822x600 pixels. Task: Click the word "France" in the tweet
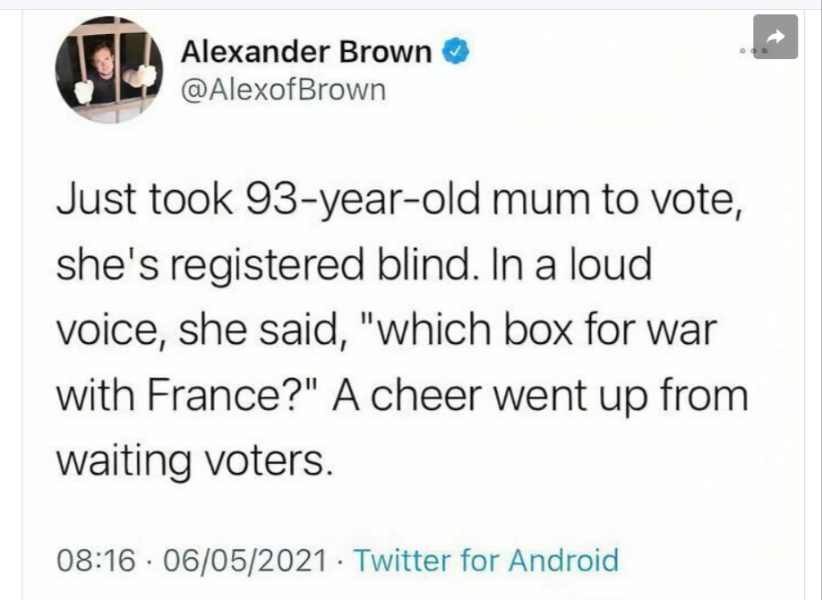click(x=213, y=395)
